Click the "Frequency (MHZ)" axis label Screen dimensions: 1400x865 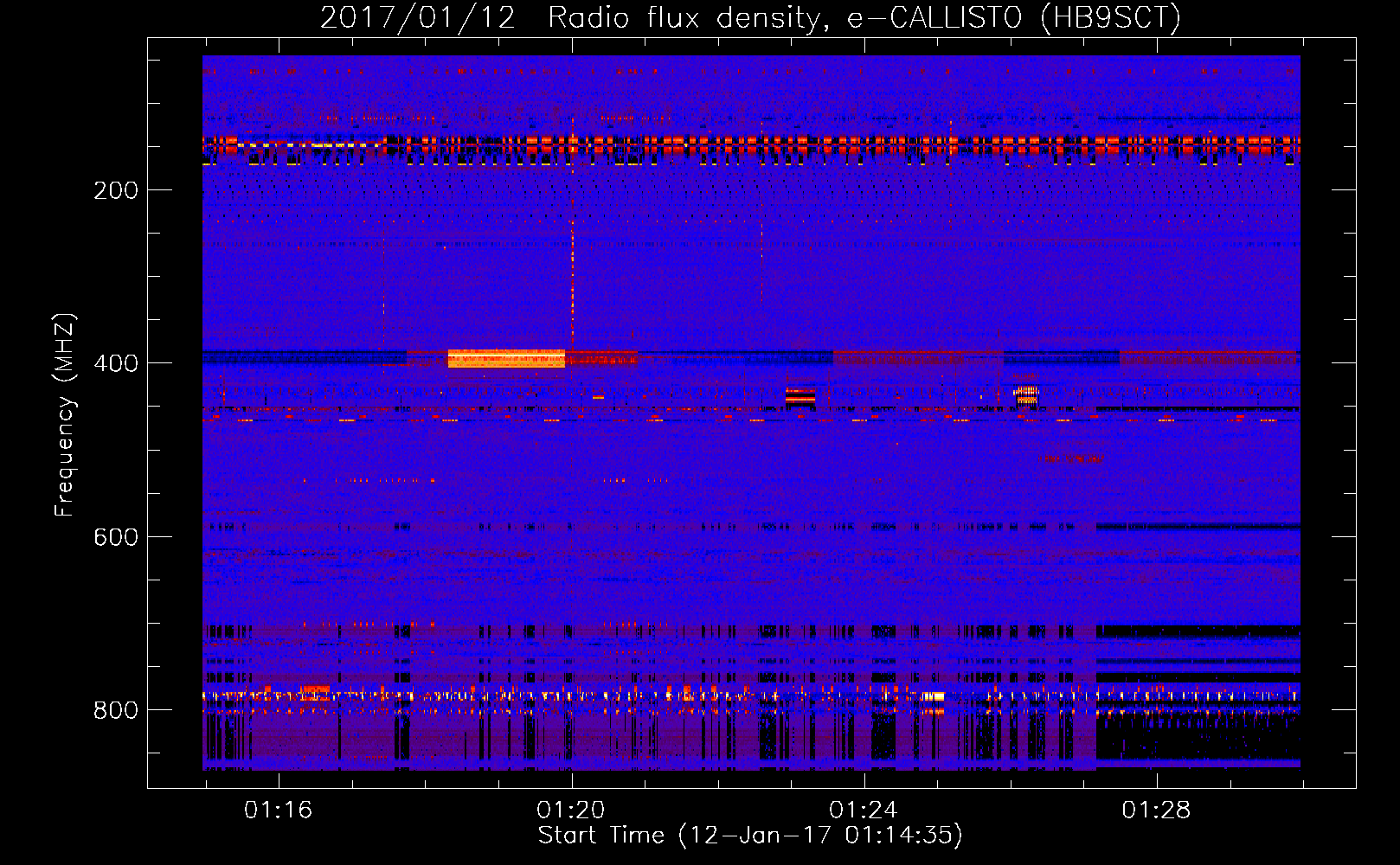point(65,415)
